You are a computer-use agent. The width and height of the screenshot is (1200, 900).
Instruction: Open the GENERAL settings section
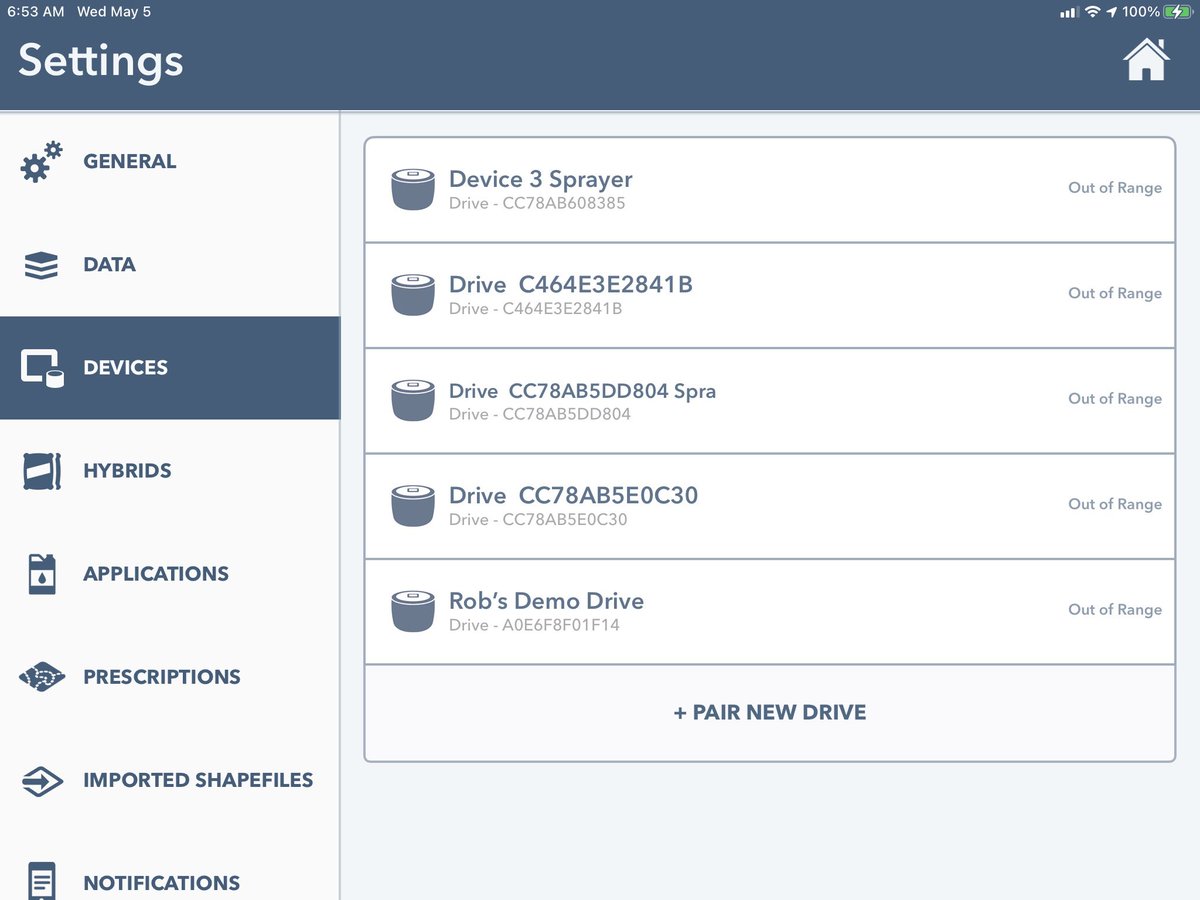(170, 162)
